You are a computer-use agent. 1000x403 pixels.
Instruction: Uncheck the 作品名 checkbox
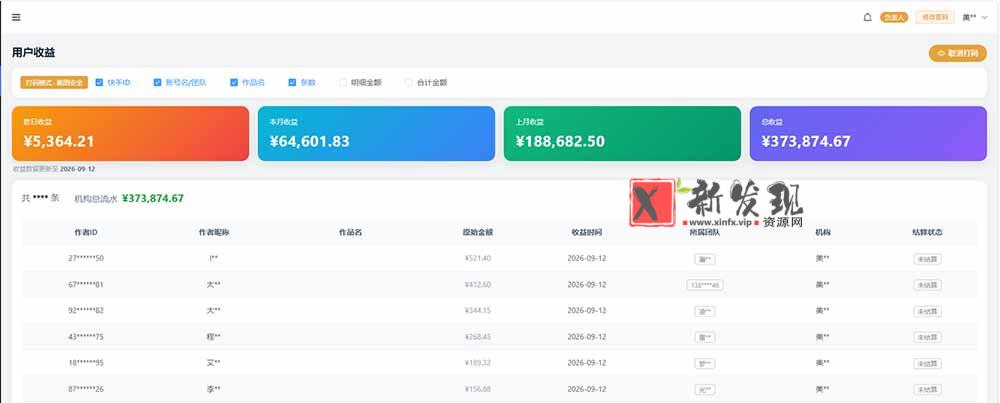click(x=234, y=82)
